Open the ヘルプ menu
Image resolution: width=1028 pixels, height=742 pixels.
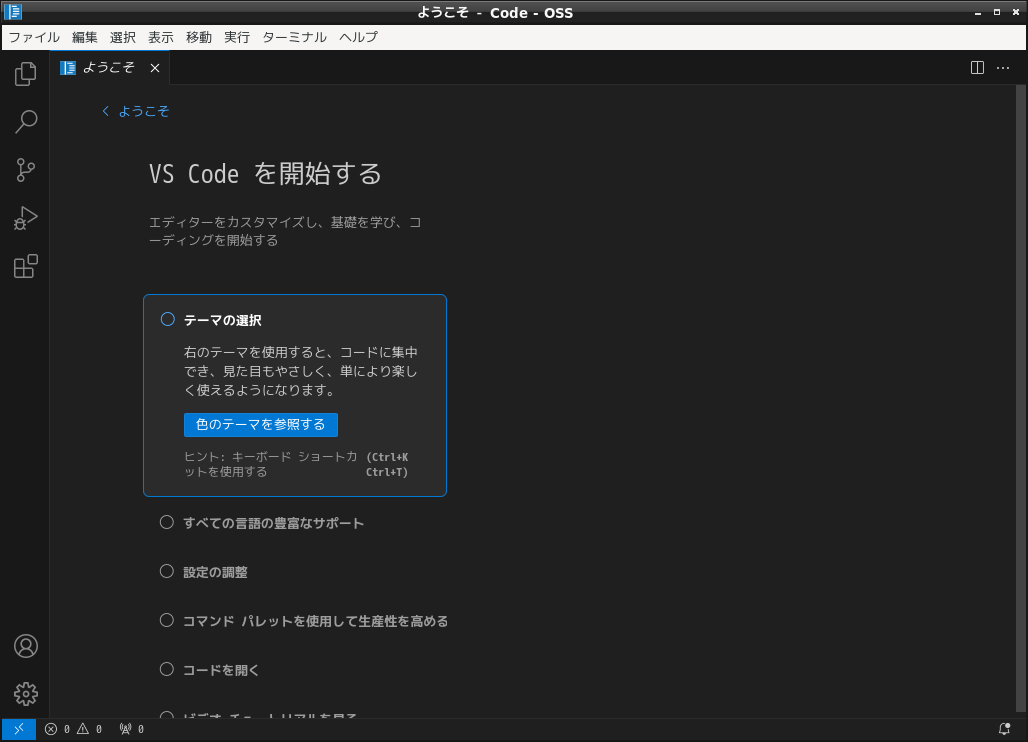coord(359,37)
